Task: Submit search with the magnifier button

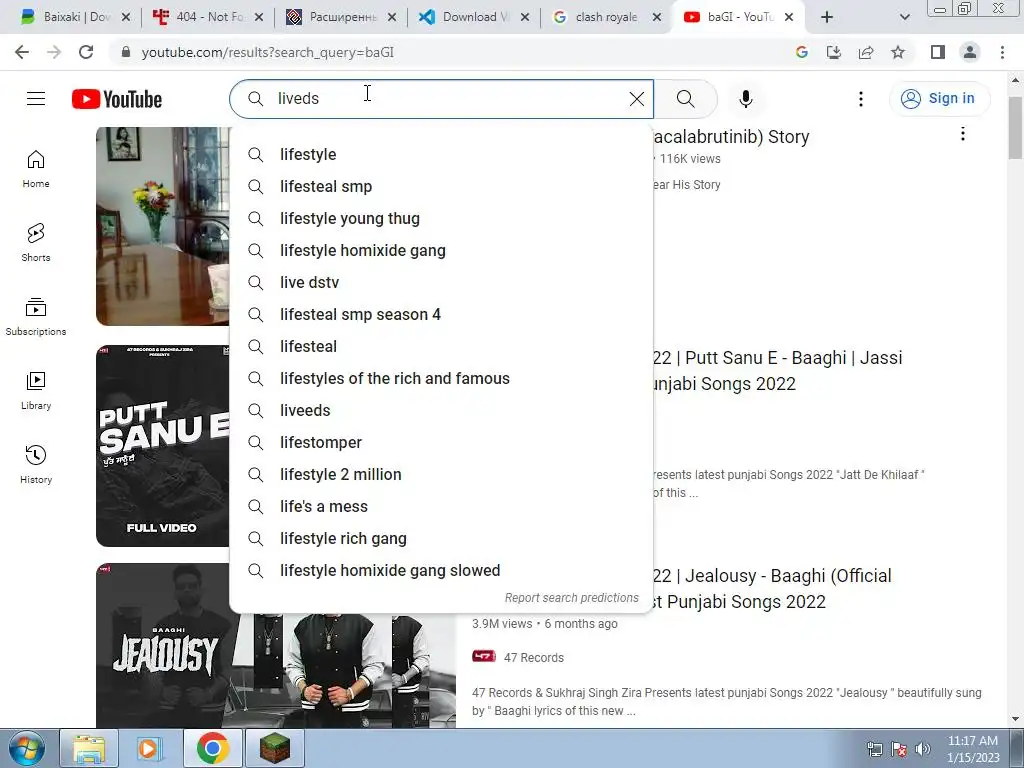Action: point(685,99)
